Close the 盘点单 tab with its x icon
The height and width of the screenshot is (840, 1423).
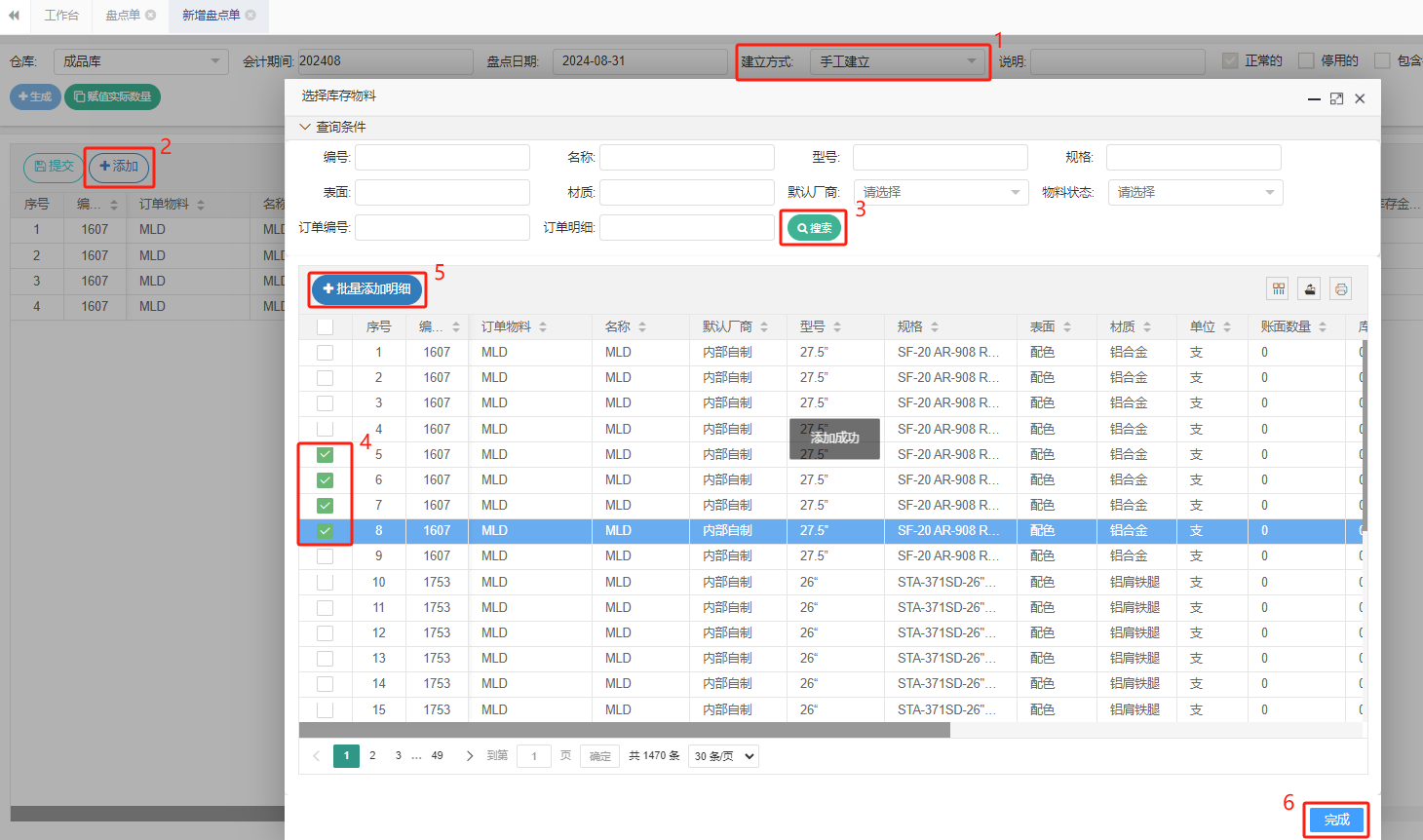point(151,16)
